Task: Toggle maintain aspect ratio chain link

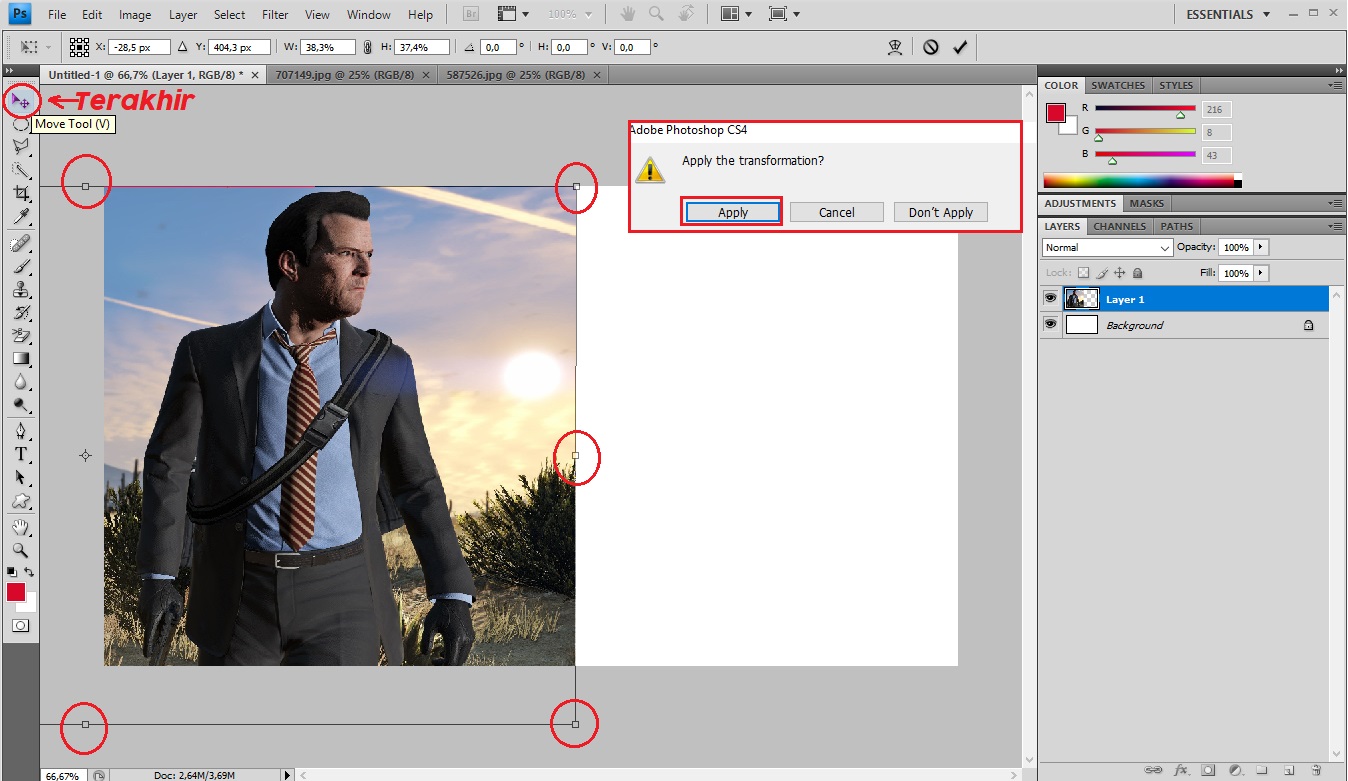Action: coord(368,47)
